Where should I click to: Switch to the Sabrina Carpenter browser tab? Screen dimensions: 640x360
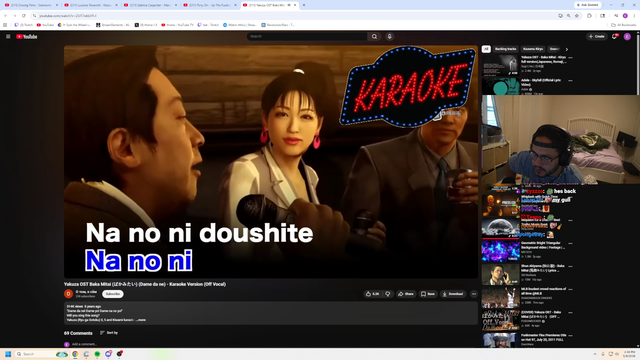149,5
